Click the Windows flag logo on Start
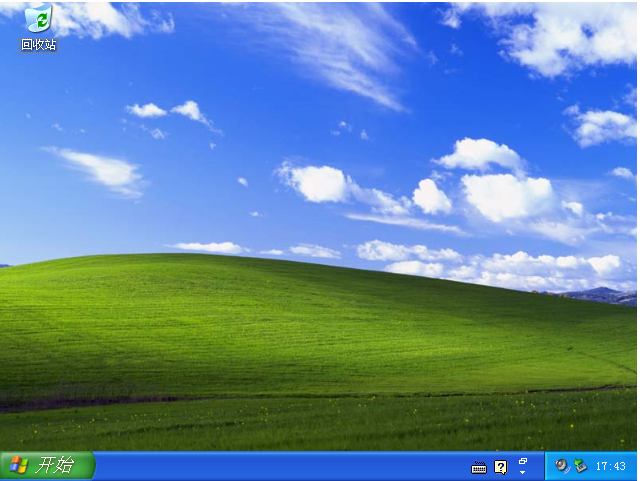The height and width of the screenshot is (481, 640). [x=19, y=465]
